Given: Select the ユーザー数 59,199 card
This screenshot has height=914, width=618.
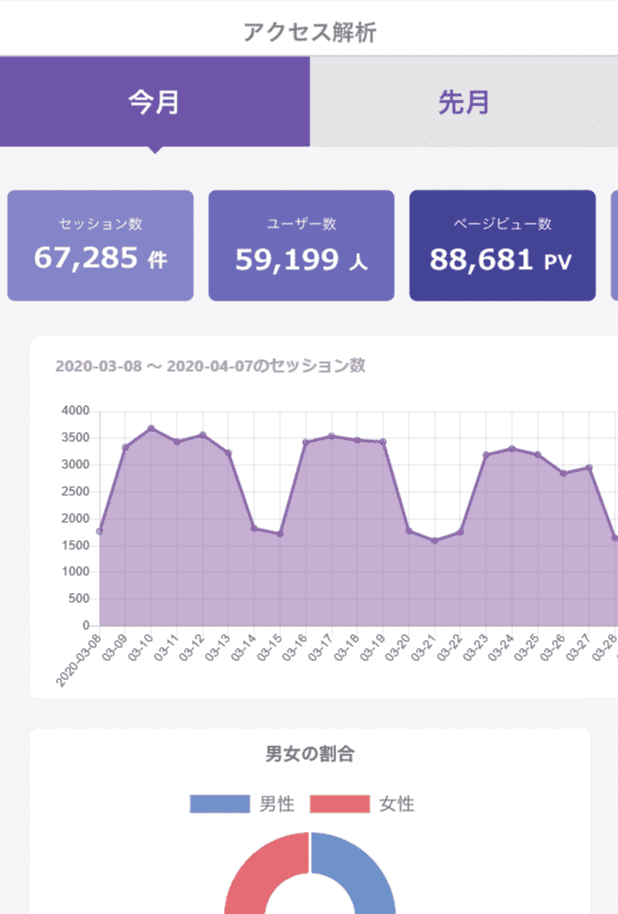Looking at the screenshot, I should pyautogui.click(x=301, y=246).
